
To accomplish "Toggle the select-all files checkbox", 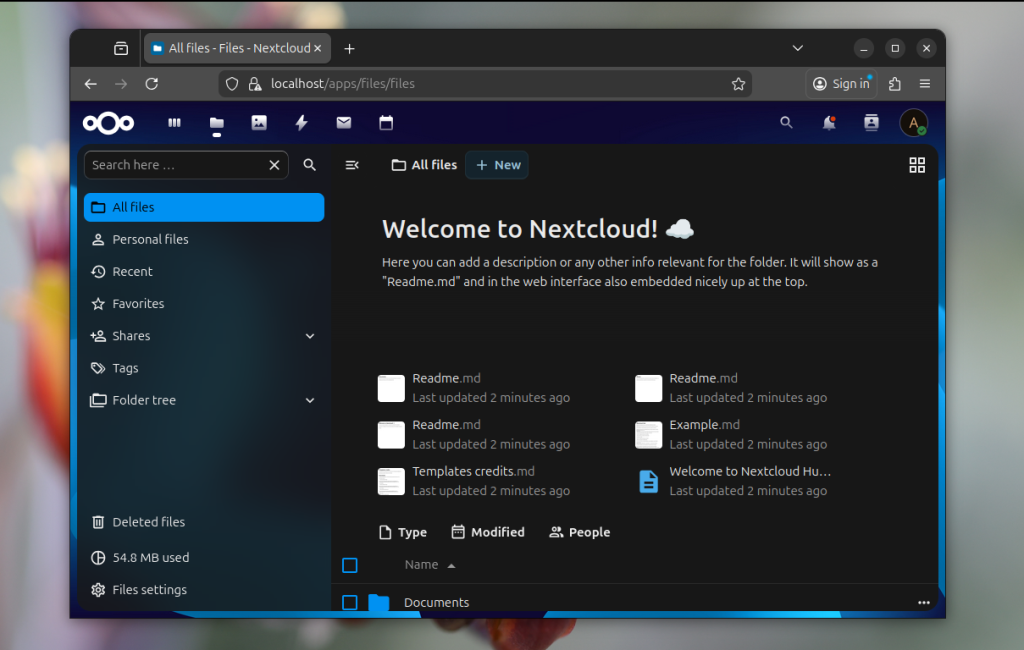I will click(350, 565).
